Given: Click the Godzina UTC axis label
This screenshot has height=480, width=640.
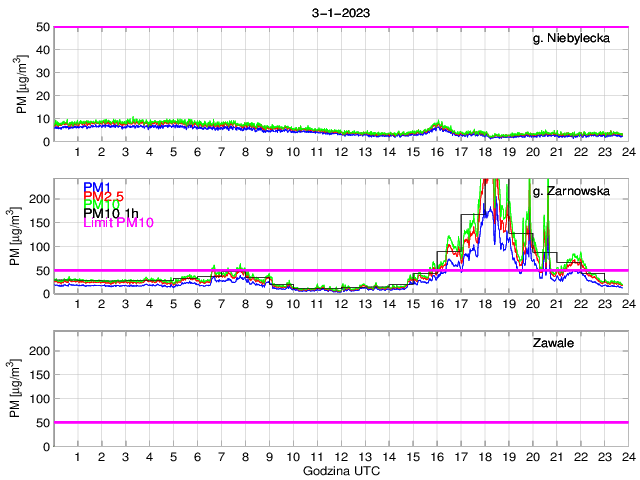Looking at the screenshot, I should click(x=340, y=470).
